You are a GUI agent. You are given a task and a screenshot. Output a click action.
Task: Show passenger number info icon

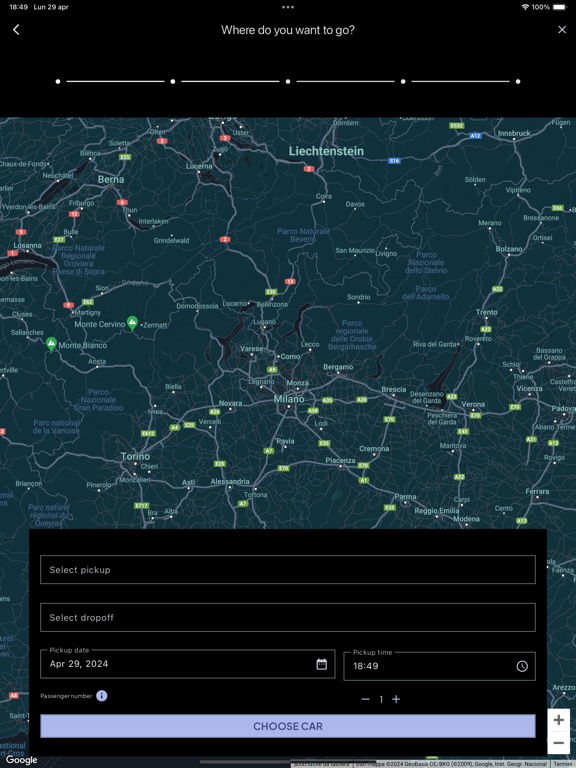pyautogui.click(x=101, y=696)
